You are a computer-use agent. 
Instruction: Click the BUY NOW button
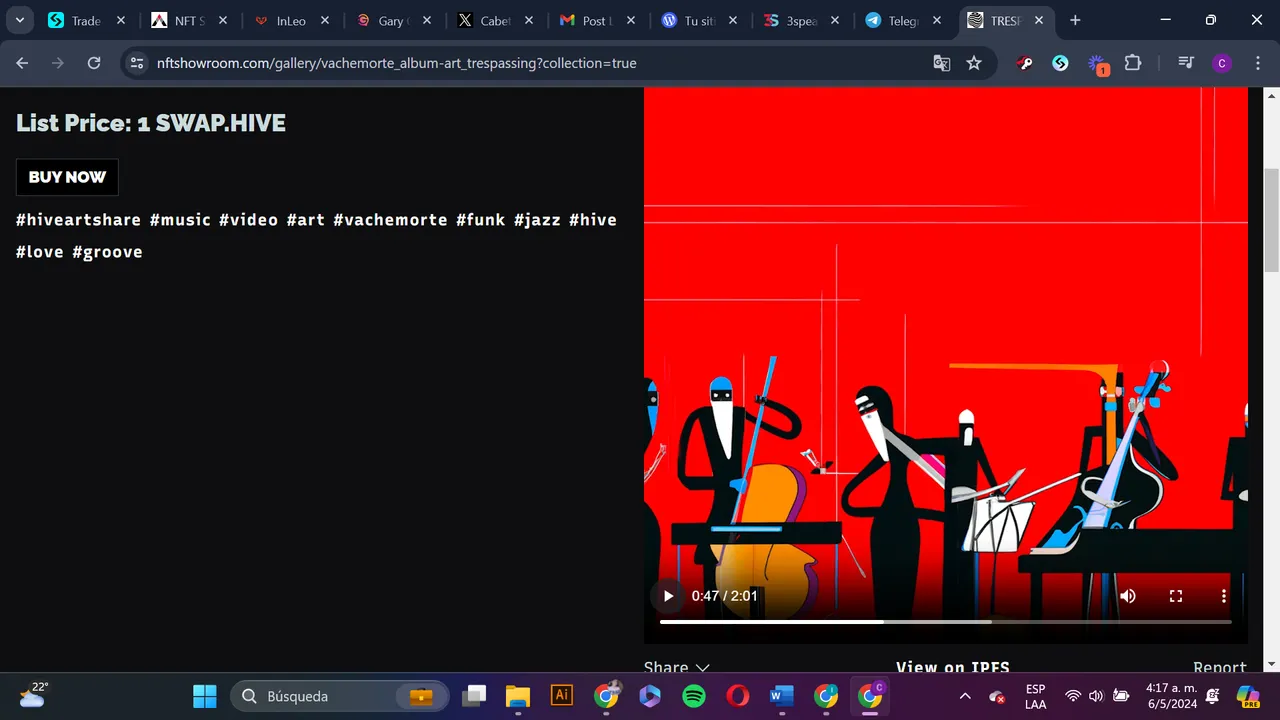[x=67, y=177]
